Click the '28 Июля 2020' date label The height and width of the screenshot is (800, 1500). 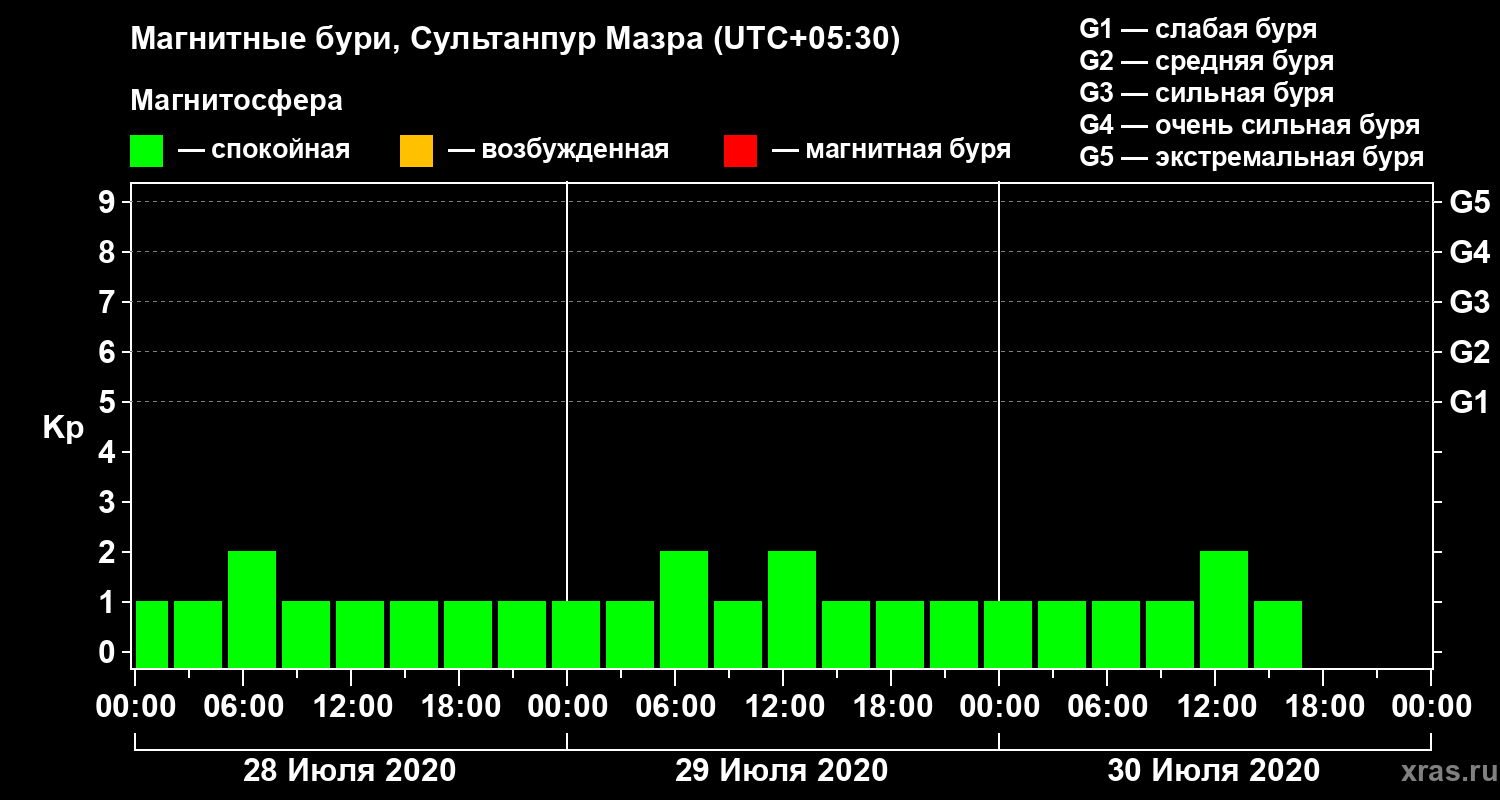click(x=350, y=771)
